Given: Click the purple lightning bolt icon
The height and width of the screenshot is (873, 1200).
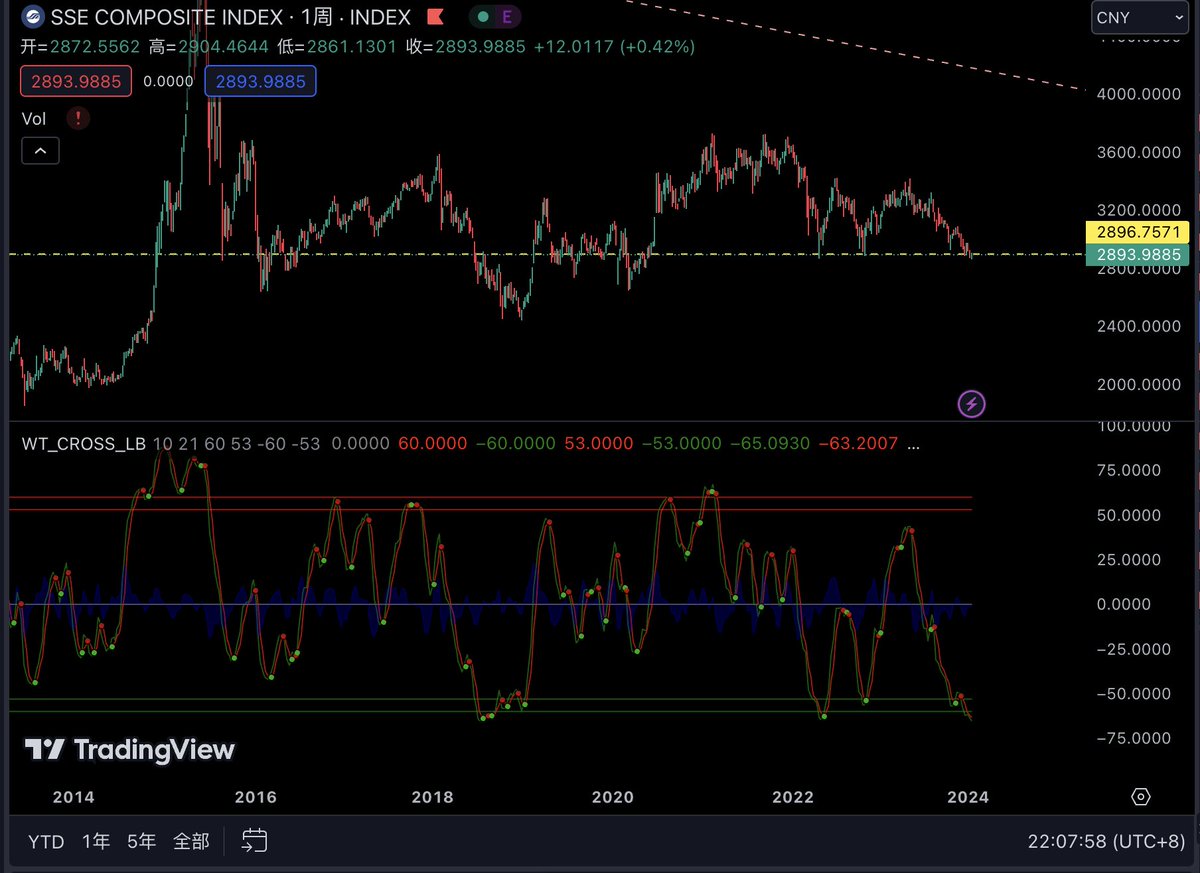Looking at the screenshot, I should point(972,404).
